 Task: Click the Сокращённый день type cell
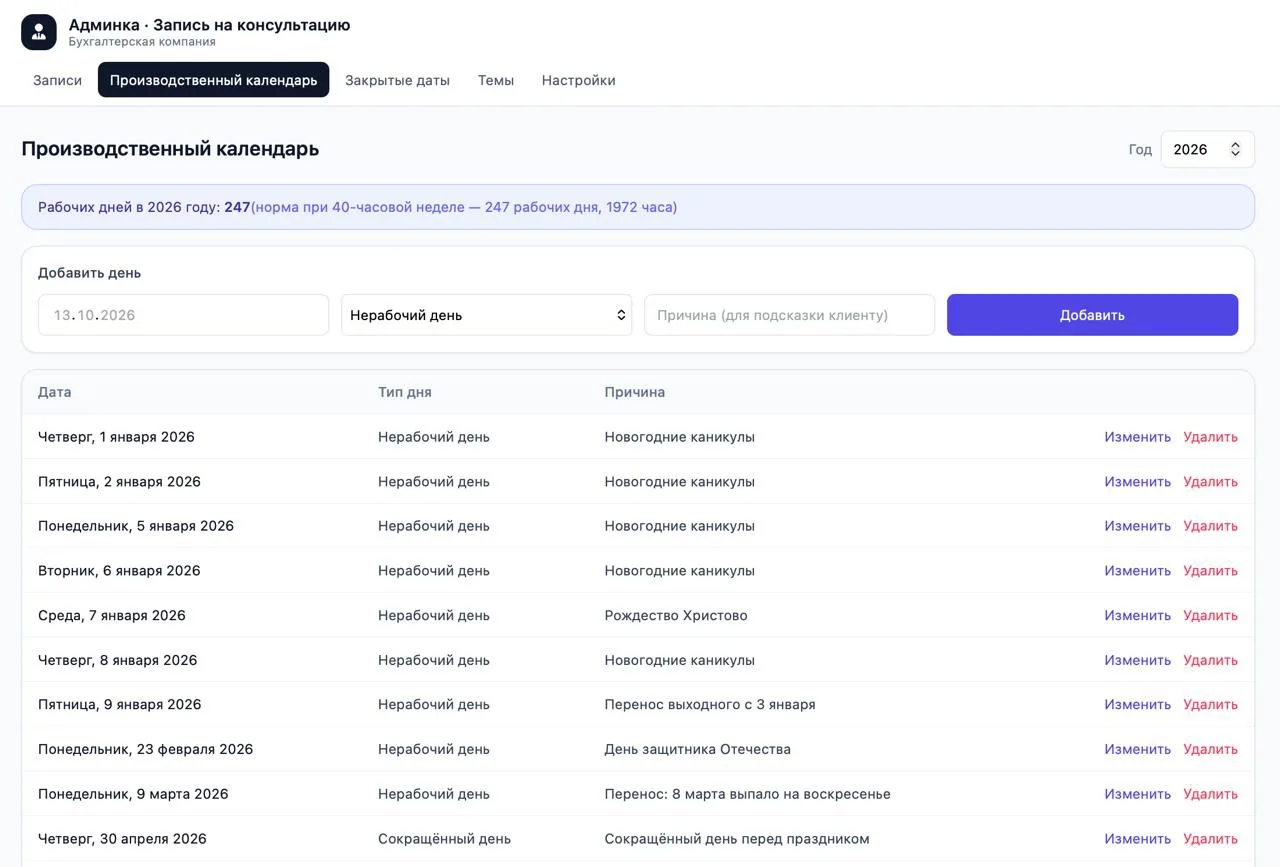(444, 839)
